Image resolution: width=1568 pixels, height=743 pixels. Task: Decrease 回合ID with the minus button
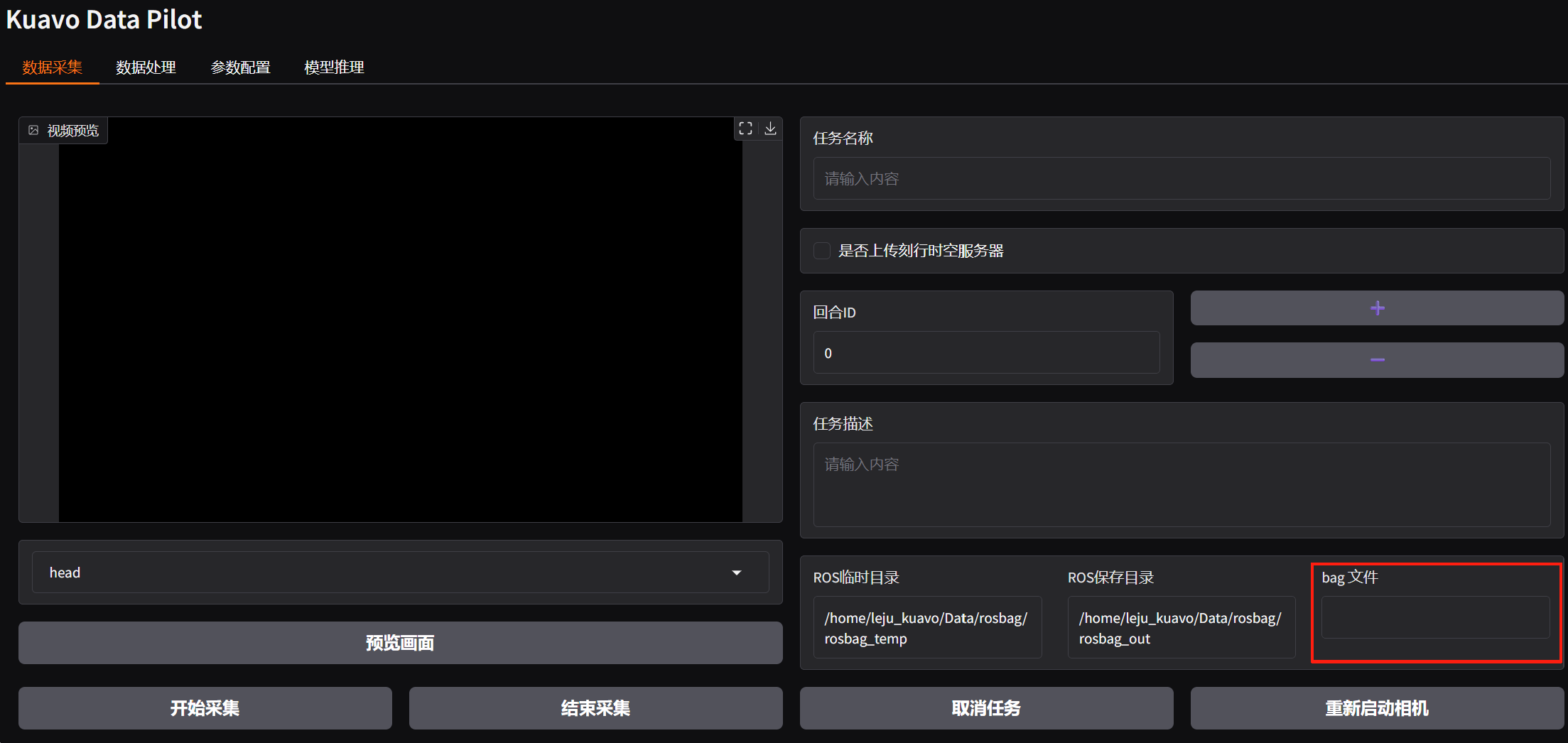[x=1377, y=360]
